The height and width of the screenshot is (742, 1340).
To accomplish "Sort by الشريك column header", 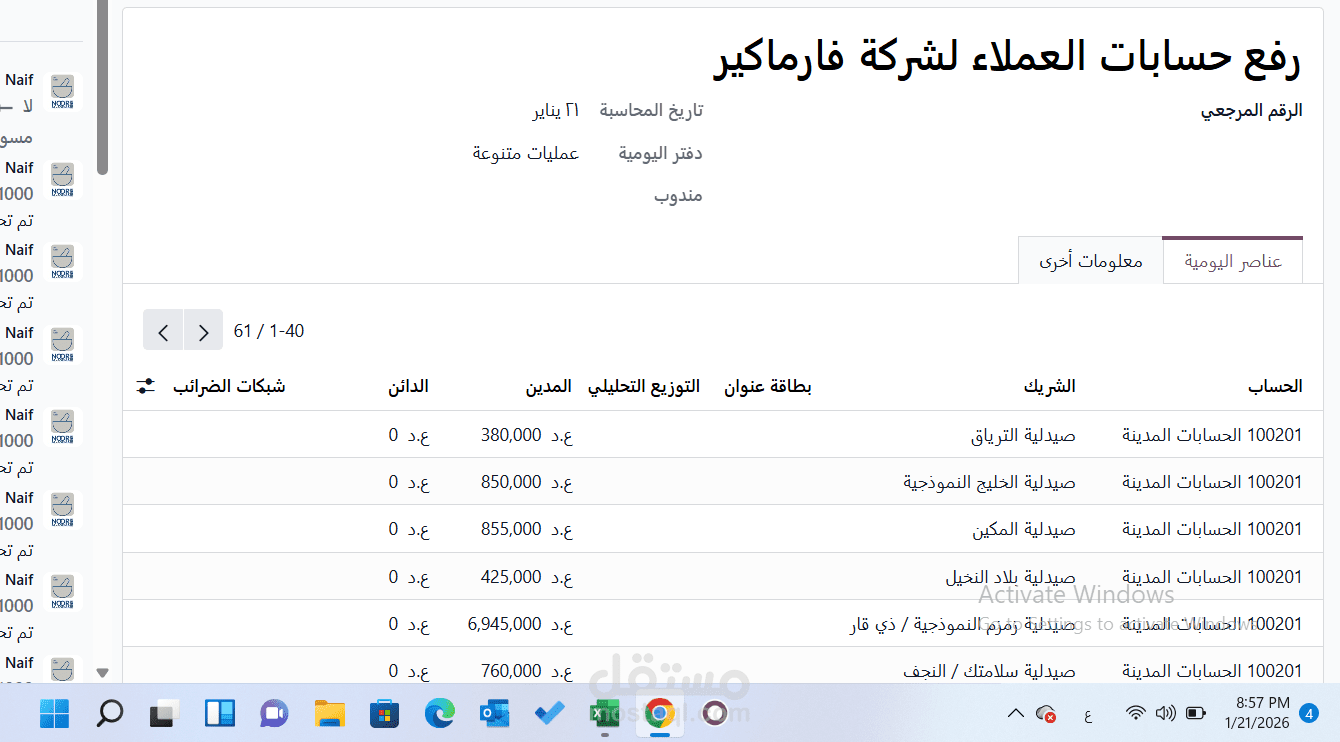I will [1050, 386].
